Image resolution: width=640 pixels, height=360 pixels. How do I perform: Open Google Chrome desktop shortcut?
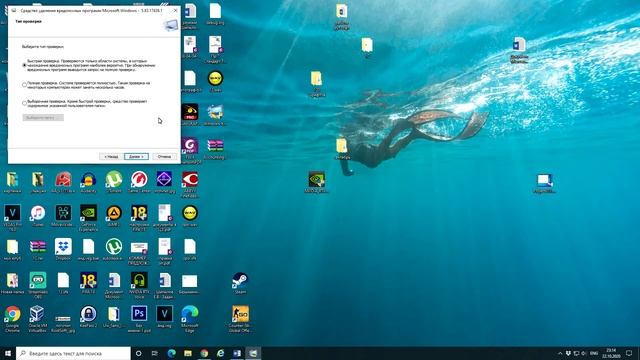tap(12, 319)
